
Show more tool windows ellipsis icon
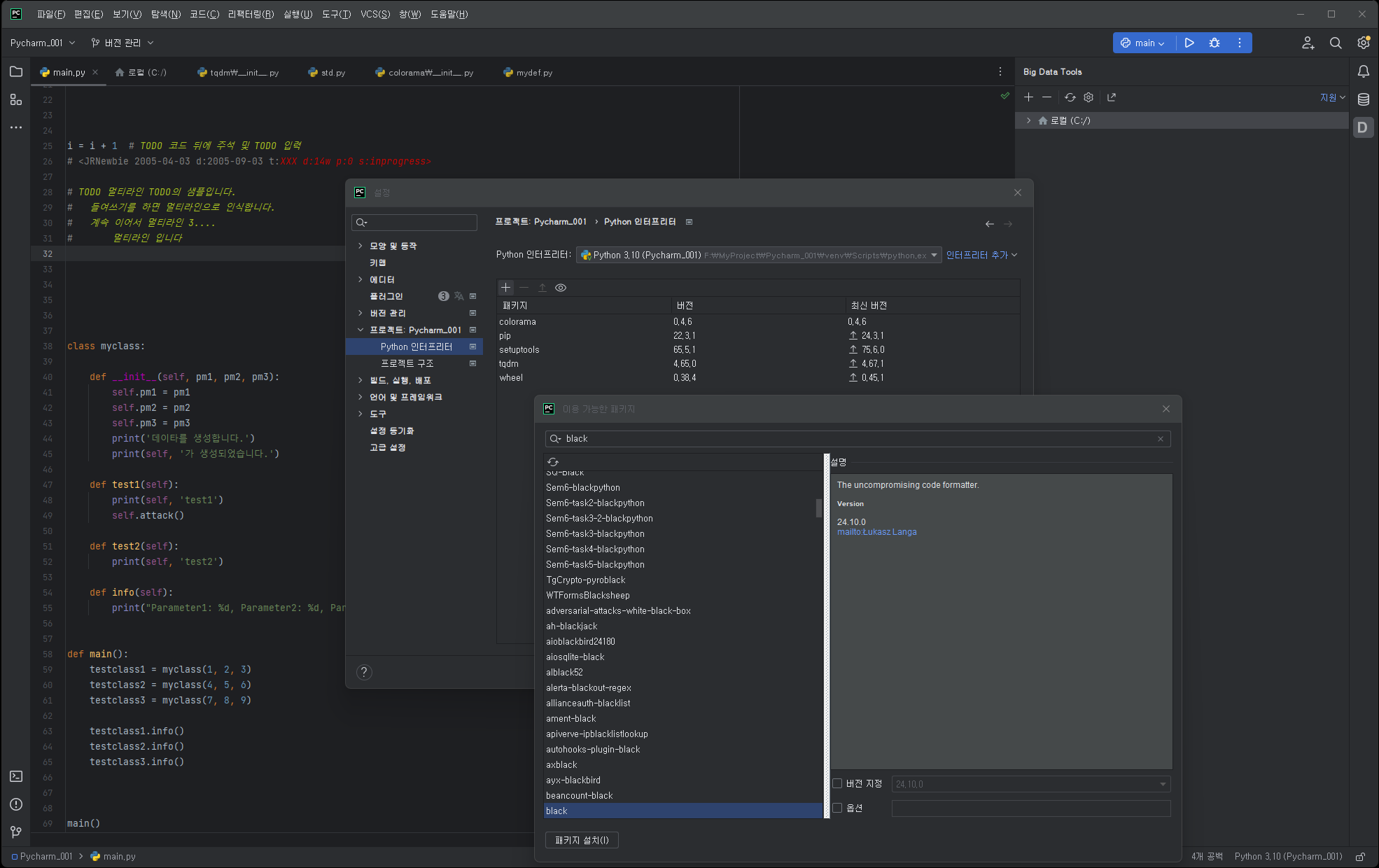point(16,127)
